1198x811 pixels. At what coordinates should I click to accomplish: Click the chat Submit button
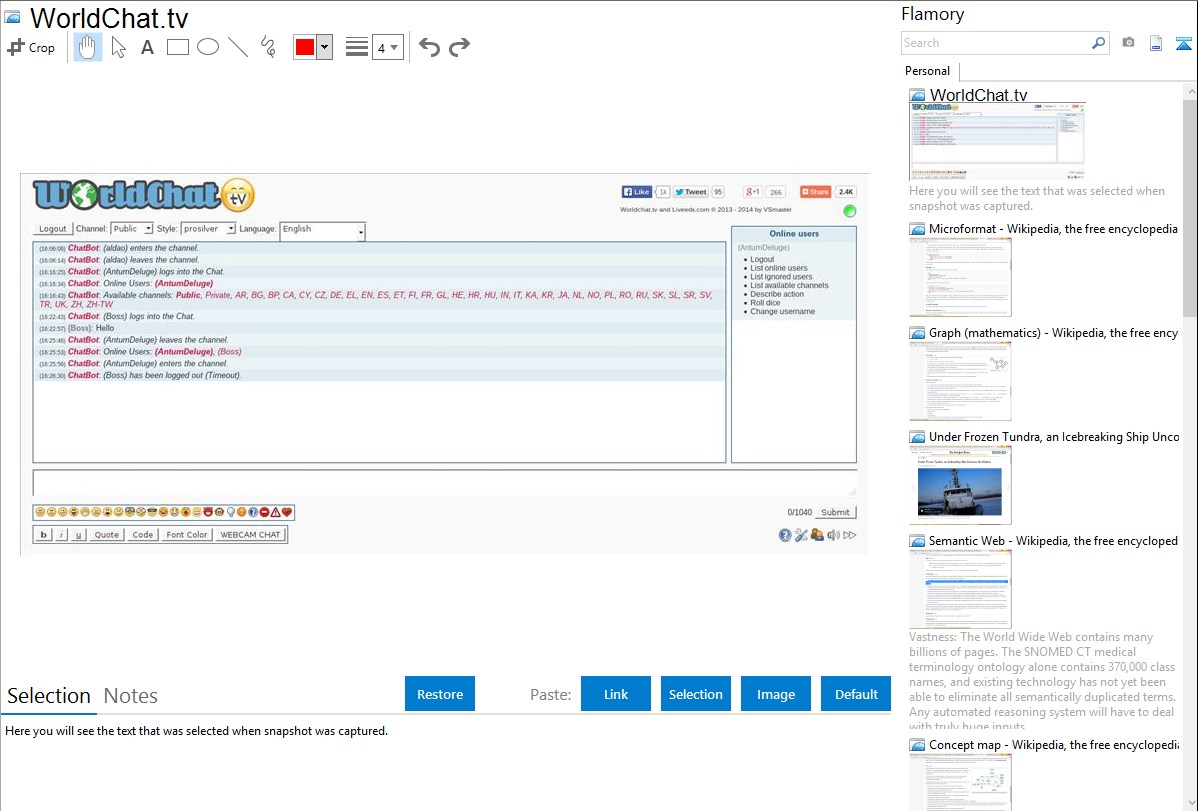(835, 512)
